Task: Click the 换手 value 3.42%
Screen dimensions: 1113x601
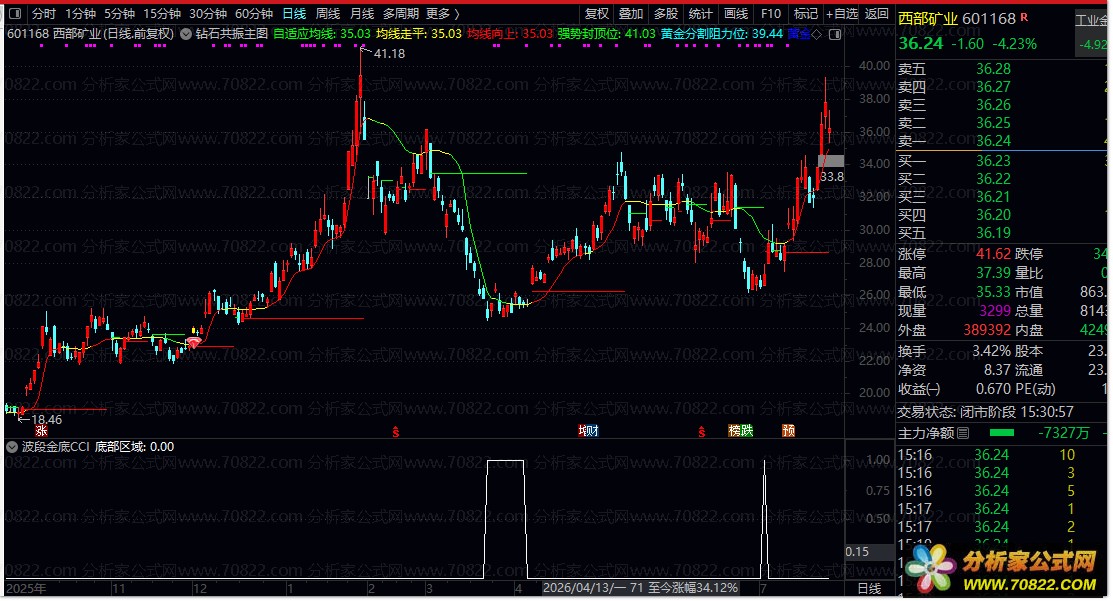Action: (992, 351)
